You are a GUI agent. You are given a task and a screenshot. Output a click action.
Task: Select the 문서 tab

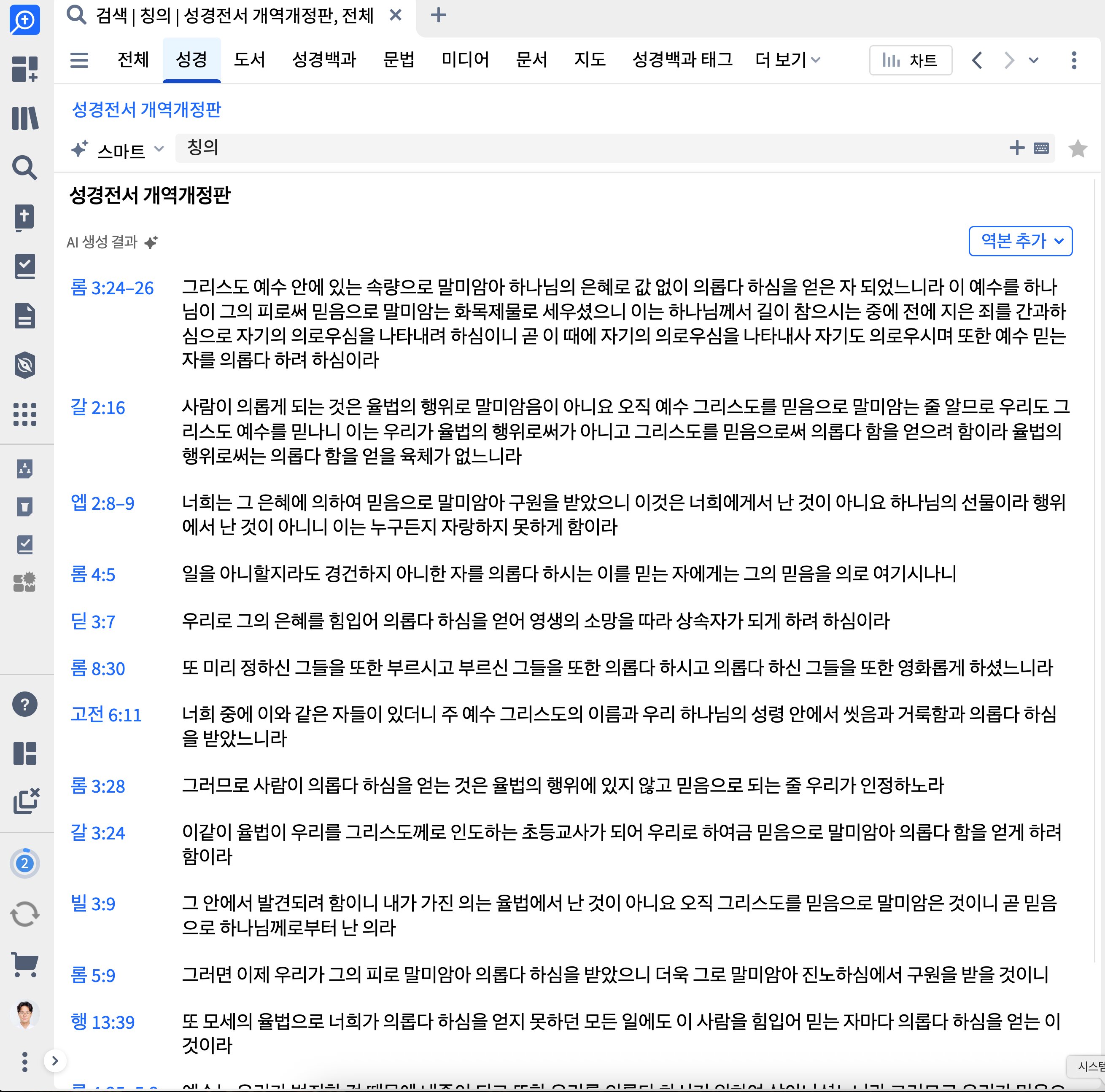[x=532, y=59]
